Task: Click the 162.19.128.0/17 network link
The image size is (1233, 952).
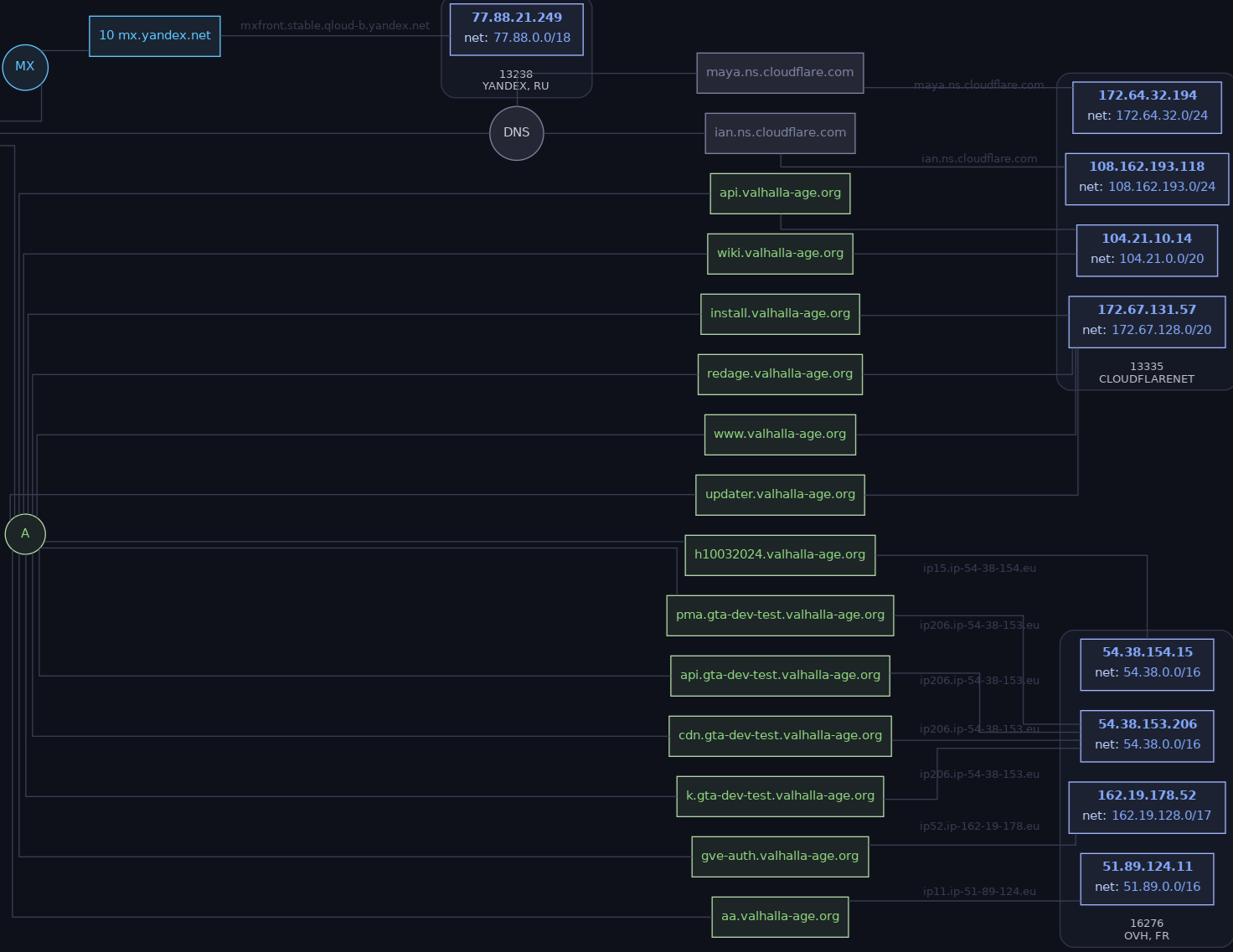Action: point(1160,816)
